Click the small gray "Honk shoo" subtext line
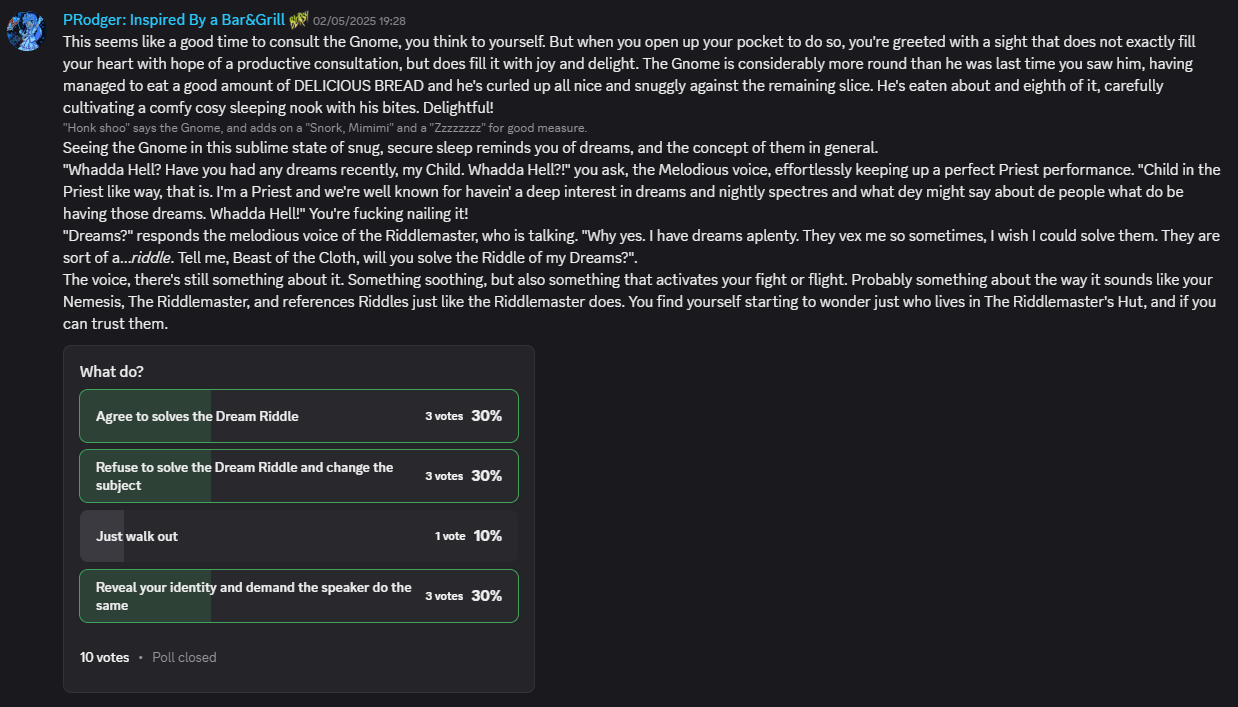Screen dimensions: 1238x707 325,128
